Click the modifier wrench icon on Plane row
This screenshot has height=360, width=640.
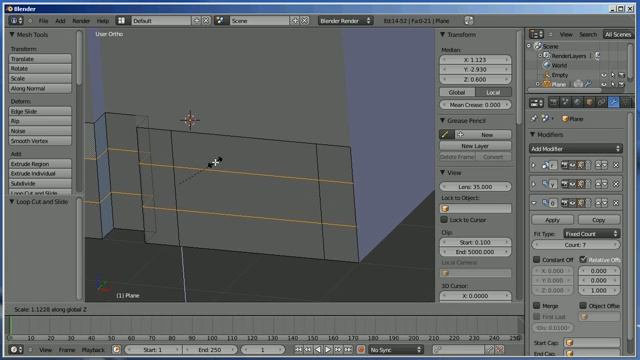click(588, 84)
